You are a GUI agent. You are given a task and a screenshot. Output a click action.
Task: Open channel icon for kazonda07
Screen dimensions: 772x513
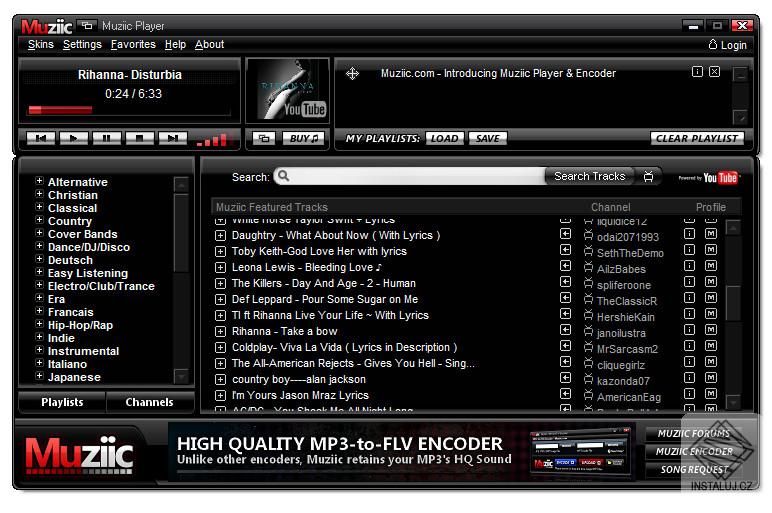[588, 379]
